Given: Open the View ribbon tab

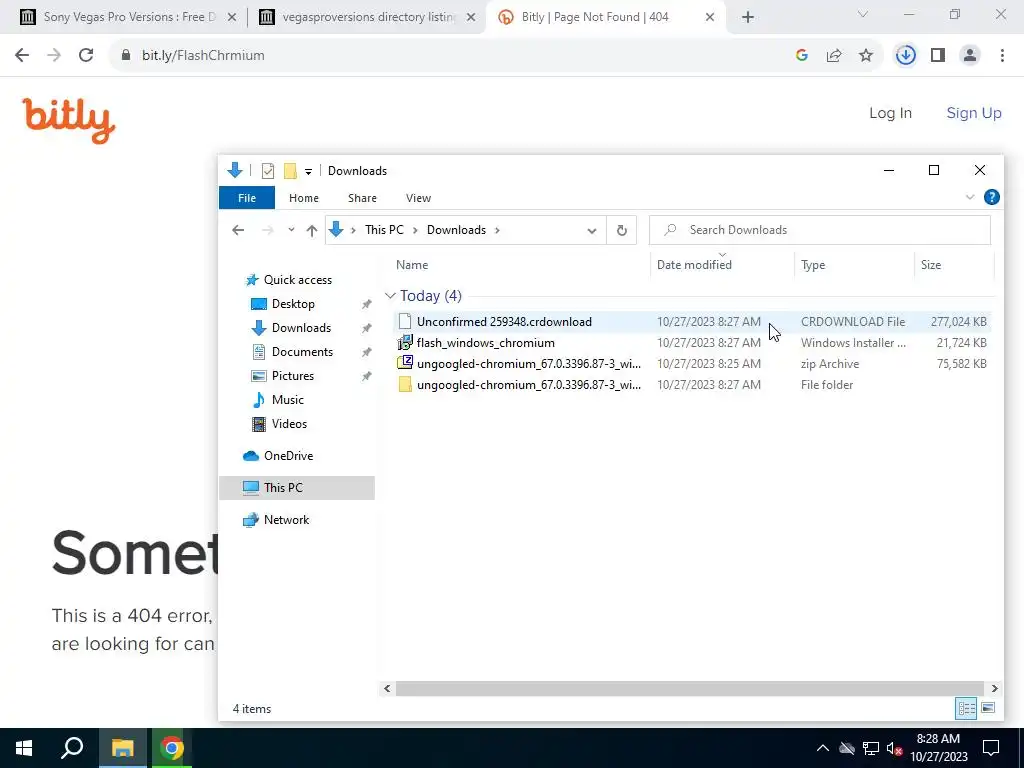Looking at the screenshot, I should point(418,198).
